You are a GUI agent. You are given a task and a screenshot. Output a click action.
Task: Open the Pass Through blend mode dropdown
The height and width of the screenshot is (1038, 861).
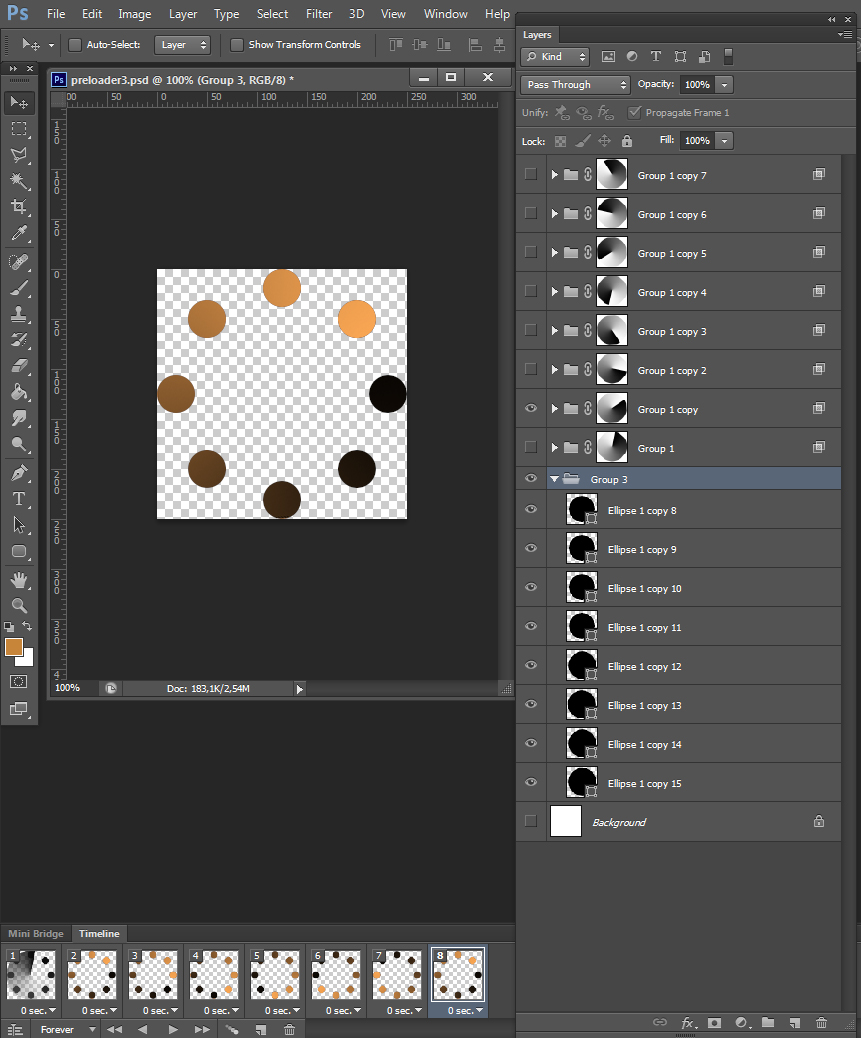(x=575, y=85)
